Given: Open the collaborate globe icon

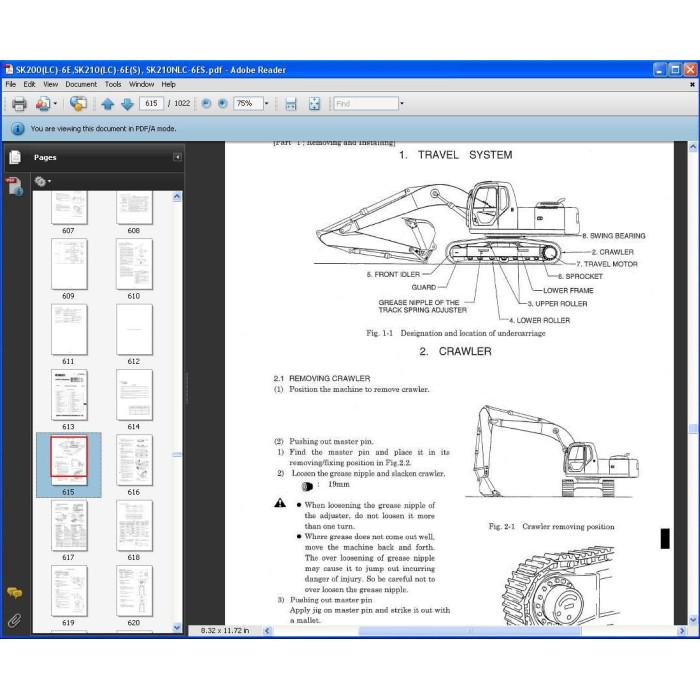Looking at the screenshot, I should pyautogui.click(x=78, y=104).
